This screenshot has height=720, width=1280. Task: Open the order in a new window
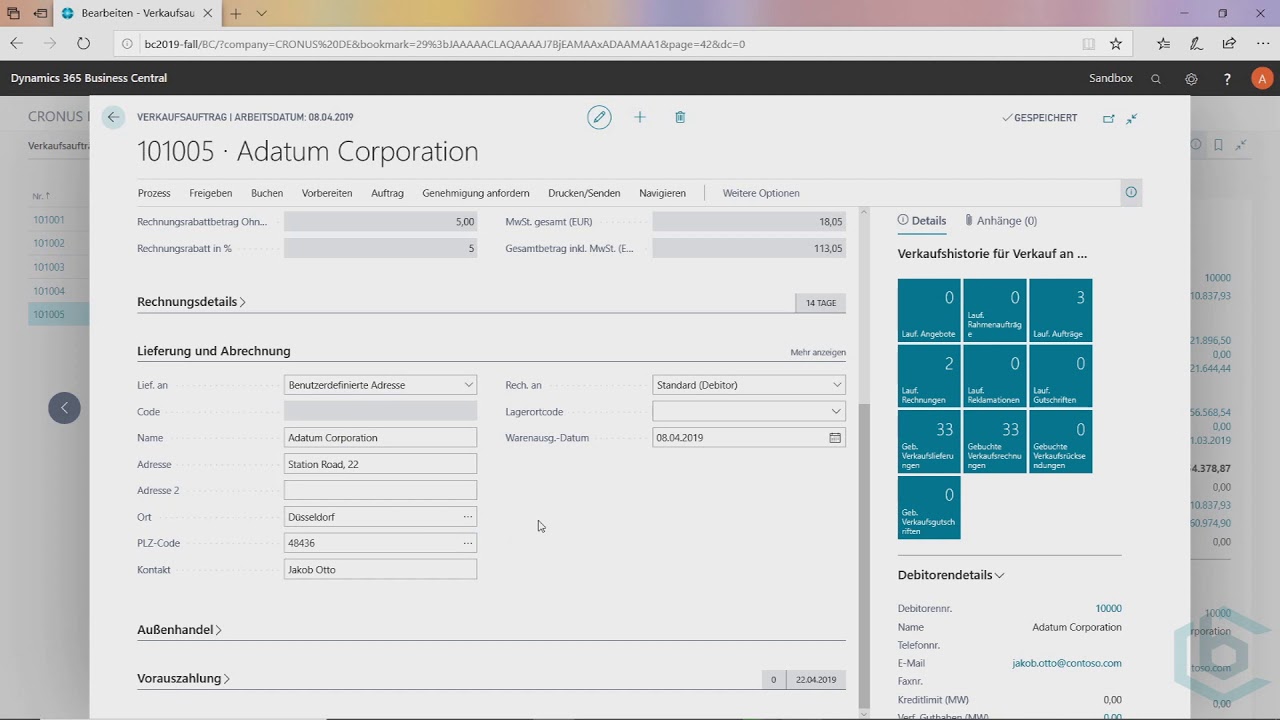pos(1108,118)
